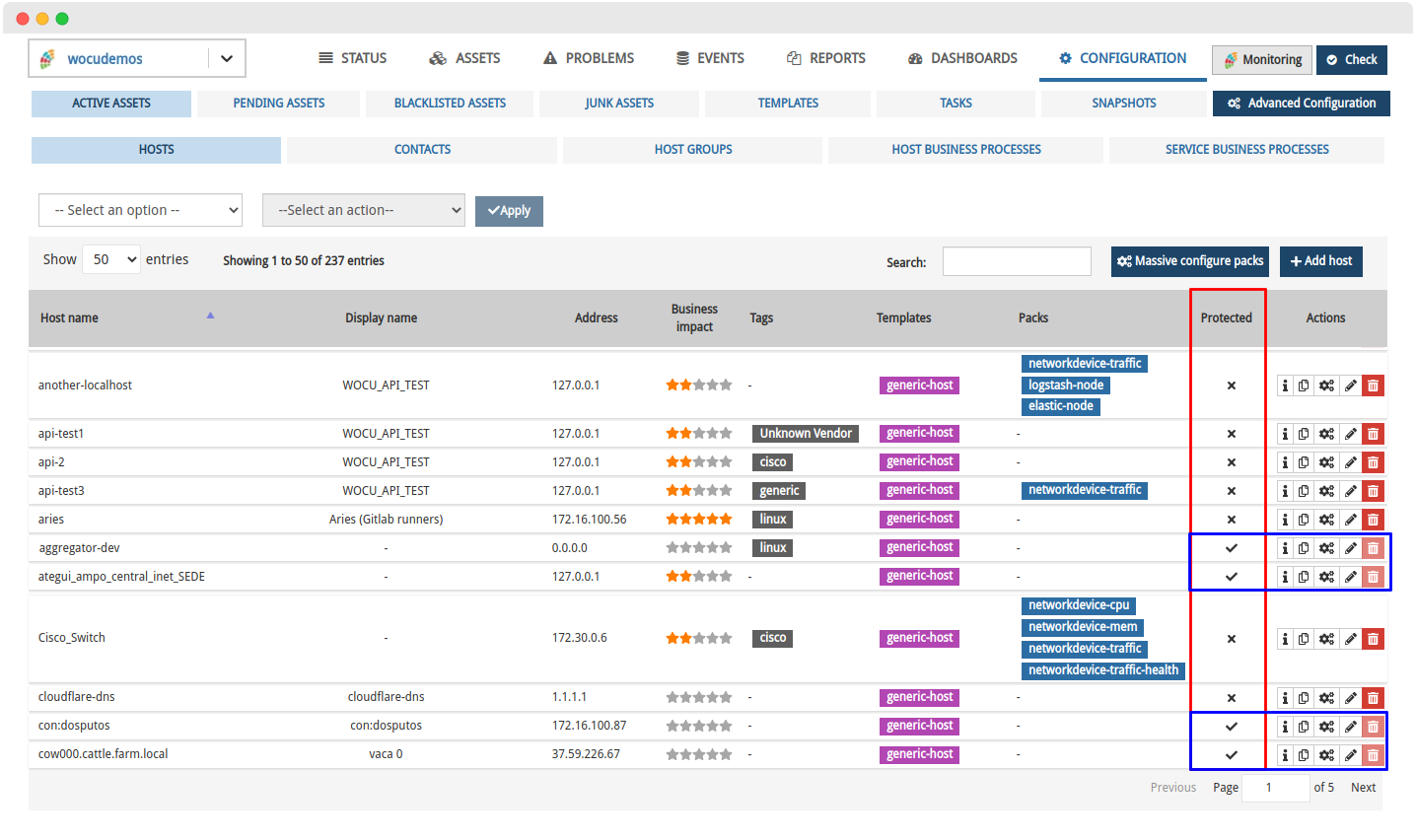Focus the Search input field

pos(1017,261)
